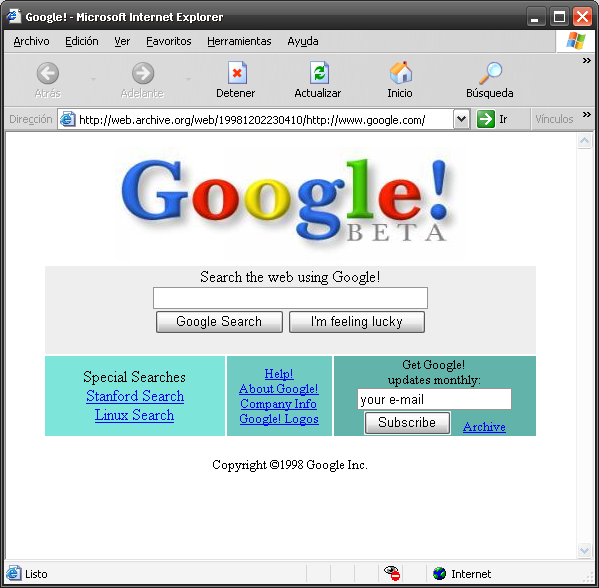This screenshot has width=599, height=588.
Task: Open the Help! link
Action: pyautogui.click(x=279, y=374)
